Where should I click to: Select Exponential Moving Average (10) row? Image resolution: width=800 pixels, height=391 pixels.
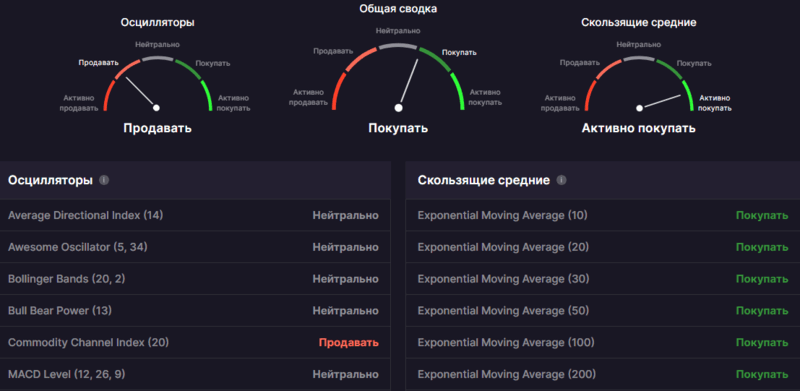pos(603,215)
